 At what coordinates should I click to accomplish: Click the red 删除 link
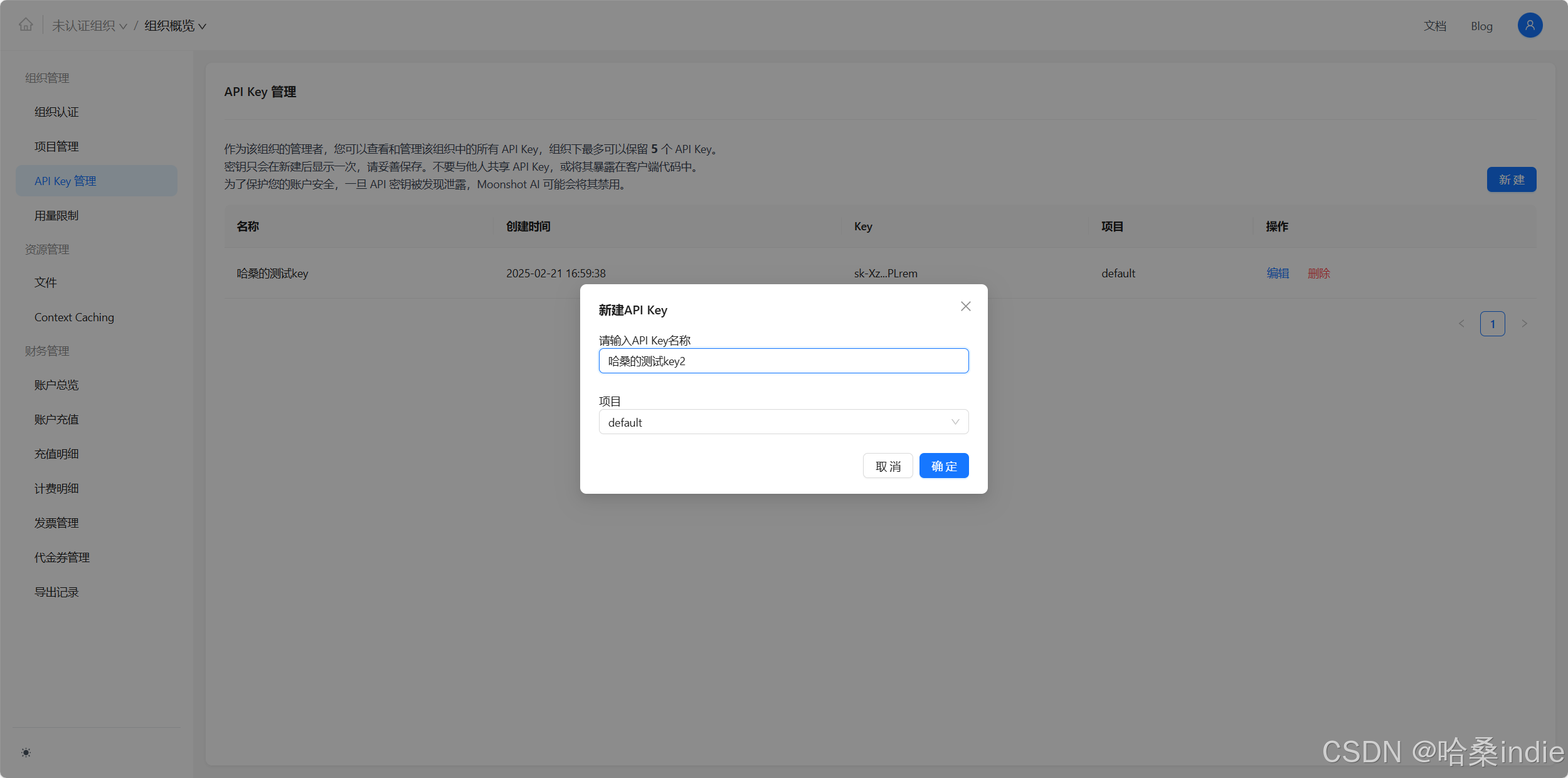(x=1318, y=274)
